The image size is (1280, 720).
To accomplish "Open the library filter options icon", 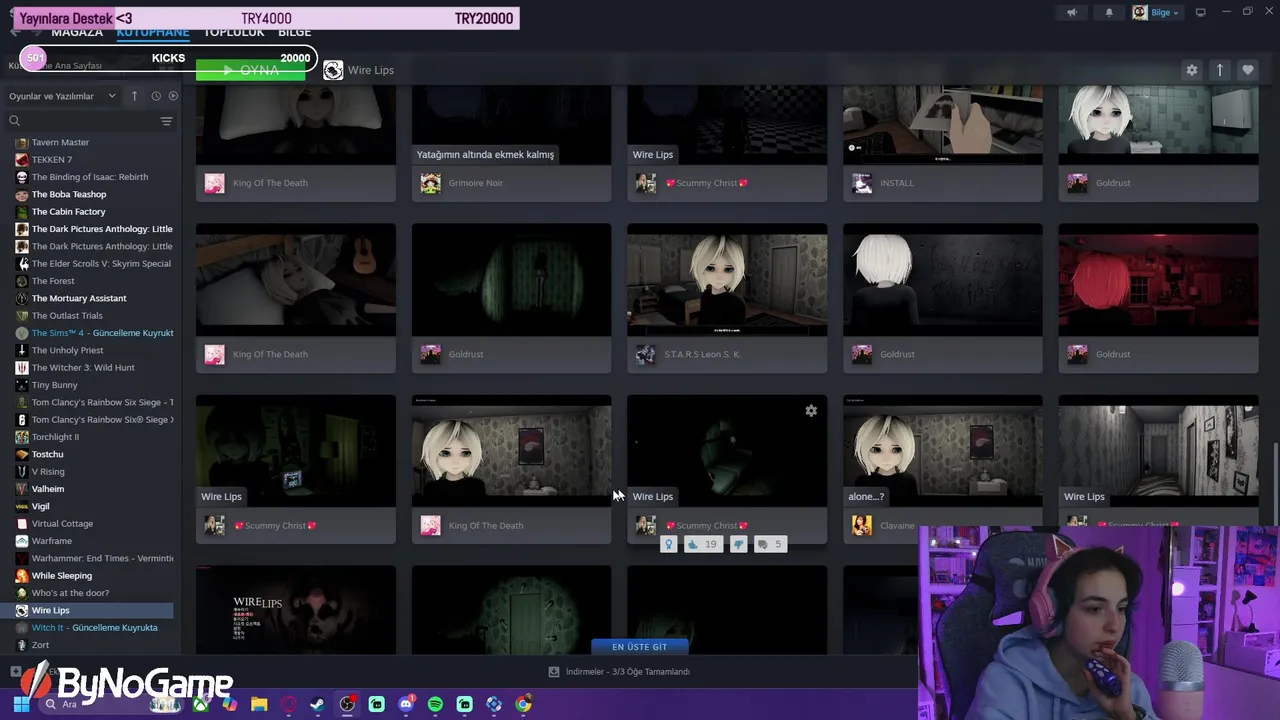I will coord(166,121).
